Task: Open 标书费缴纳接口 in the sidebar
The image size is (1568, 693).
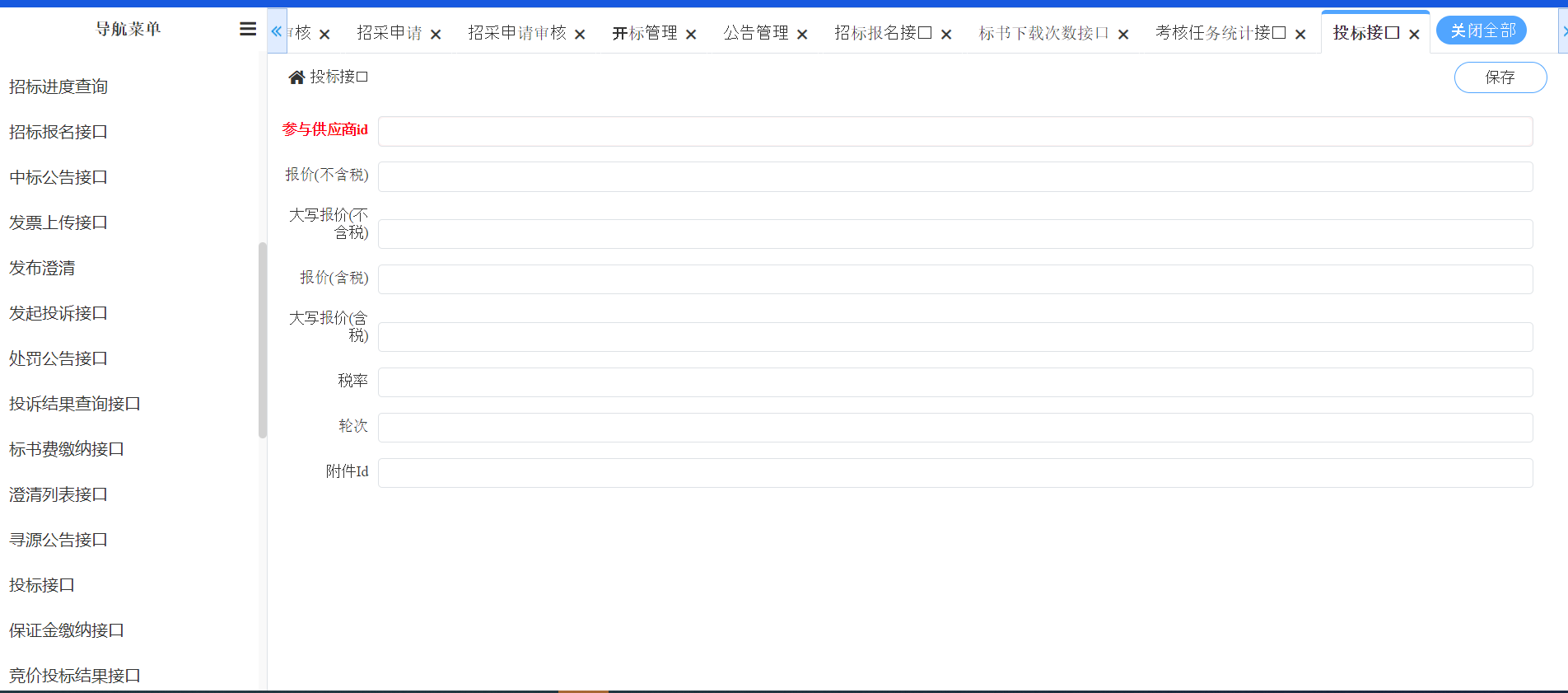Action: 67,449
